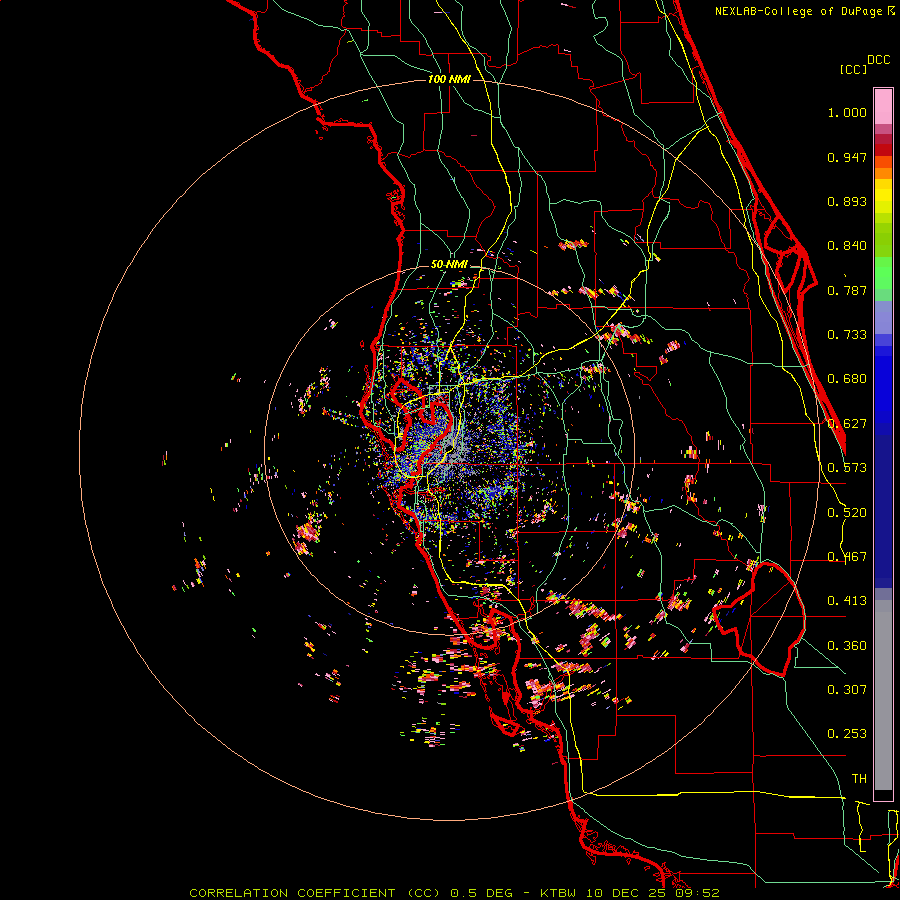Click the TH threshold label
Screen dimensions: 900x900
pos(858,778)
